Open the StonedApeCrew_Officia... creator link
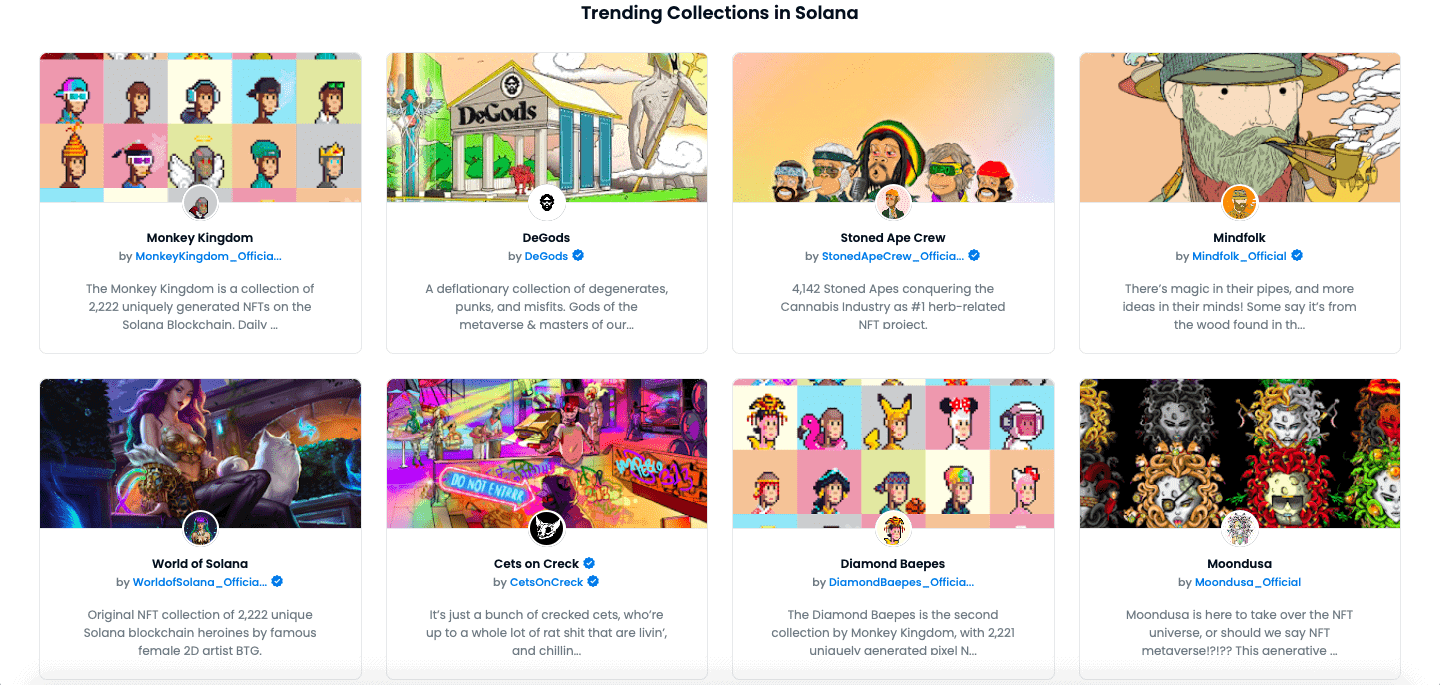 coord(893,256)
